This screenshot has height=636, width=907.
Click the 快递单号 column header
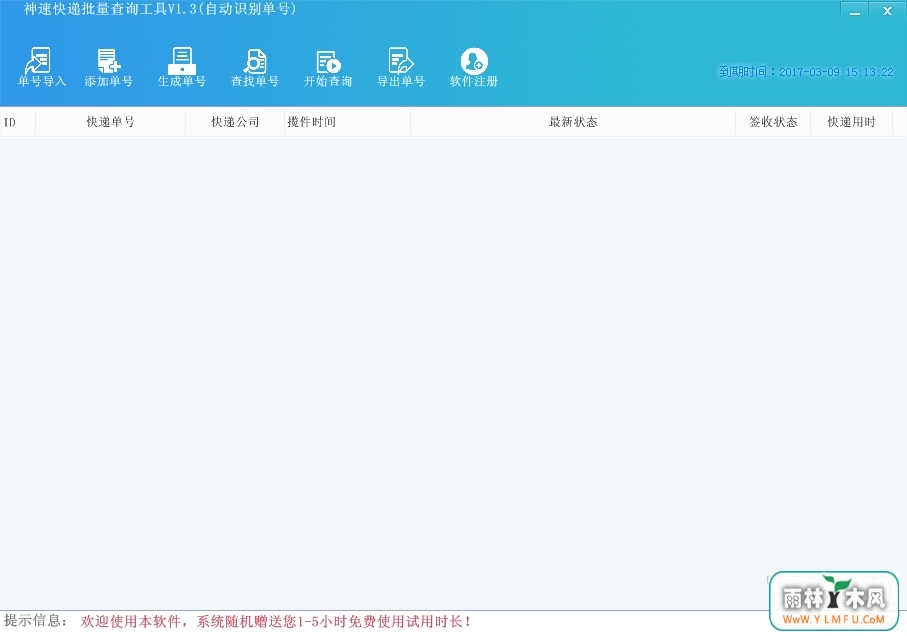point(110,122)
